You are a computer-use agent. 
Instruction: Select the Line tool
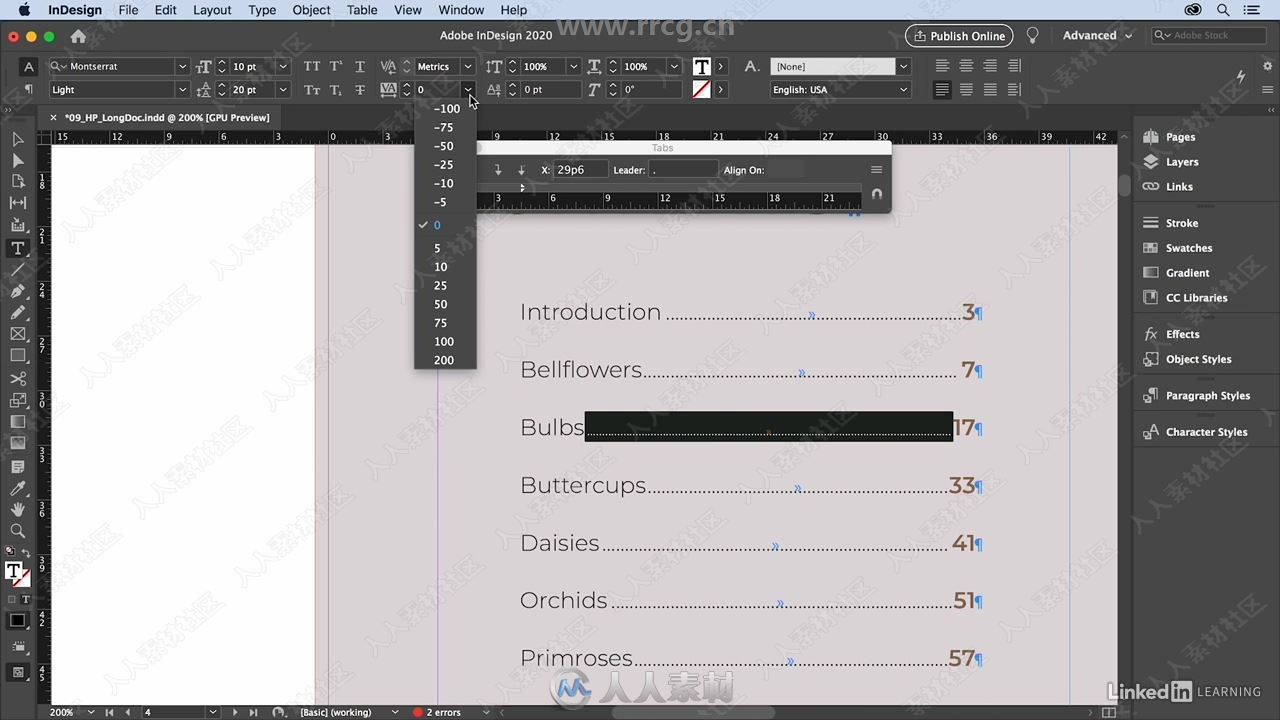point(18,270)
